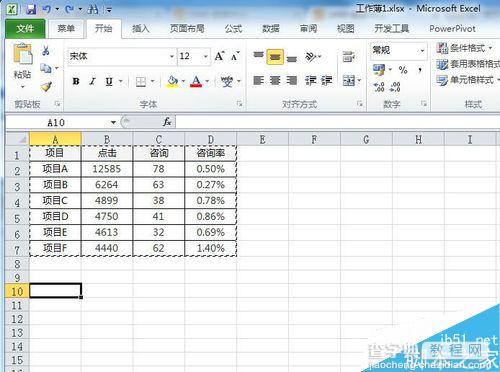This screenshot has height=372, width=500.
Task: Increase decimal places icon
Action: click(x=379, y=87)
